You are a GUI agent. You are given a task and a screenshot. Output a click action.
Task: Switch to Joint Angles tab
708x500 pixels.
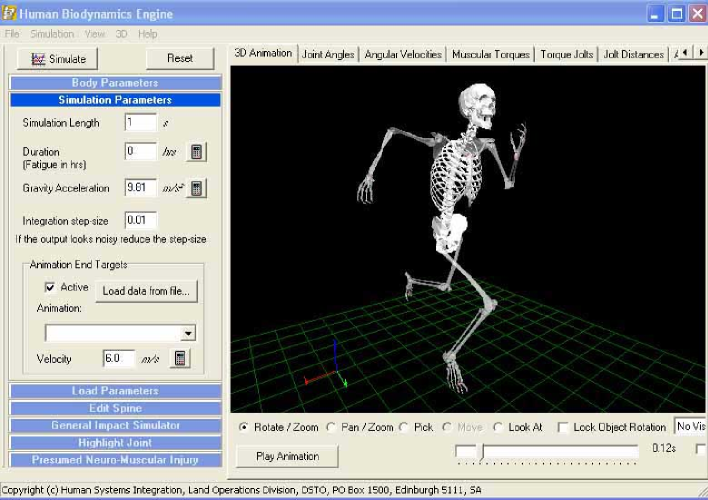[x=328, y=54]
